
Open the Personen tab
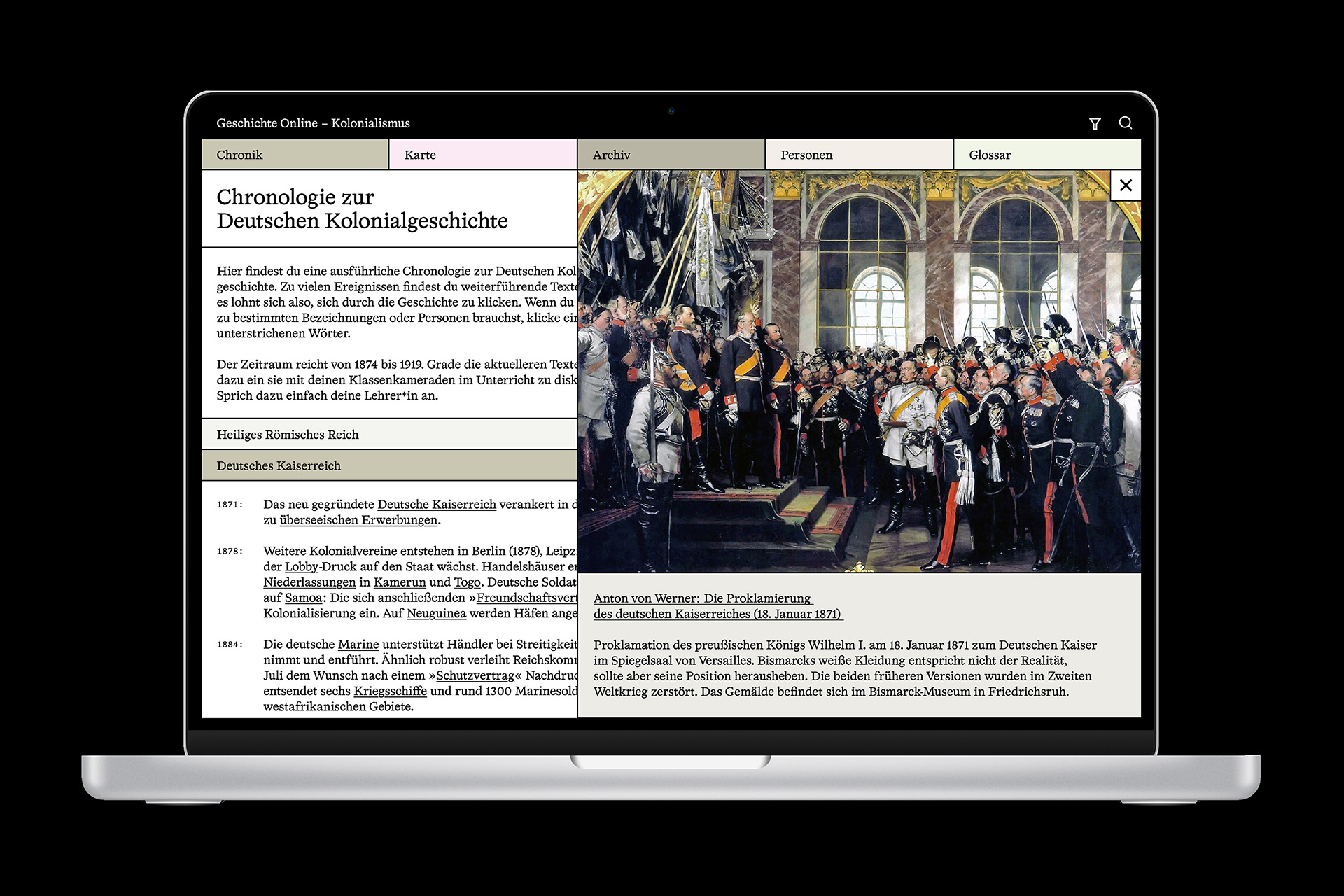click(x=860, y=155)
